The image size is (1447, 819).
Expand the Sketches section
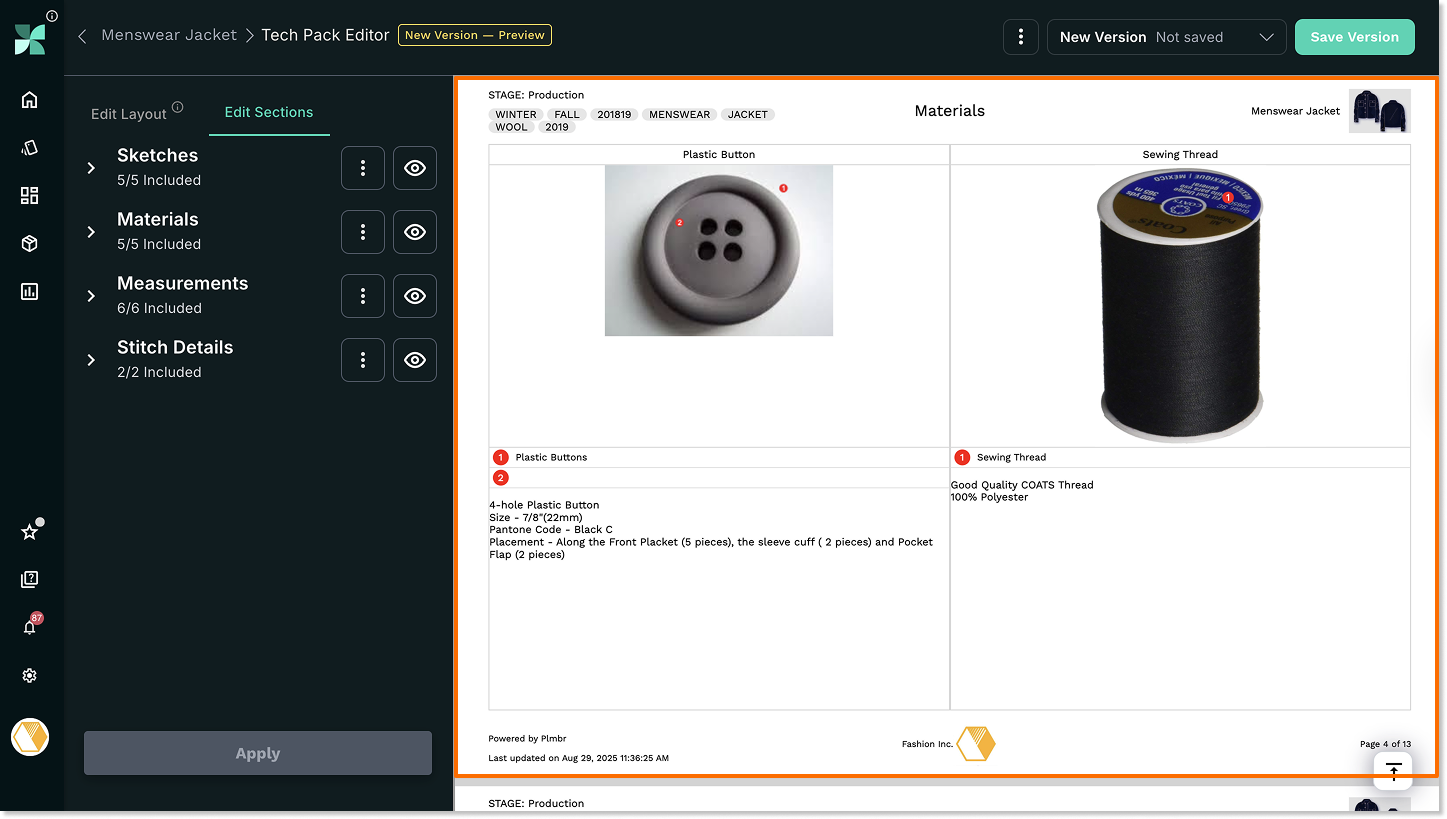[x=91, y=168]
